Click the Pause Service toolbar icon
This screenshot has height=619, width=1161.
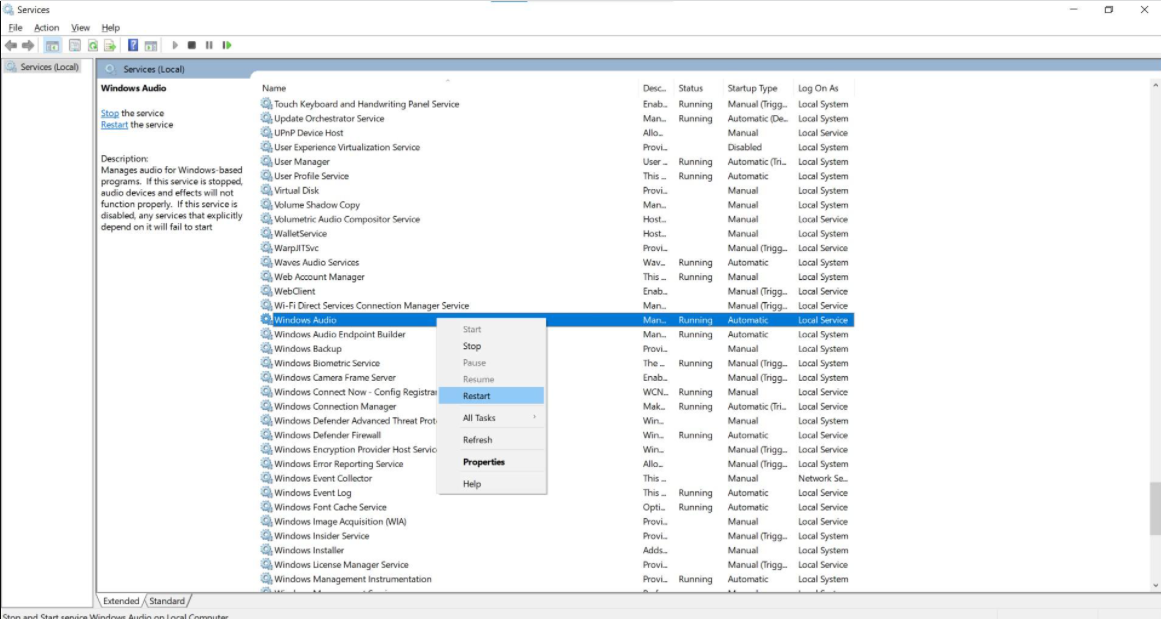[208, 44]
